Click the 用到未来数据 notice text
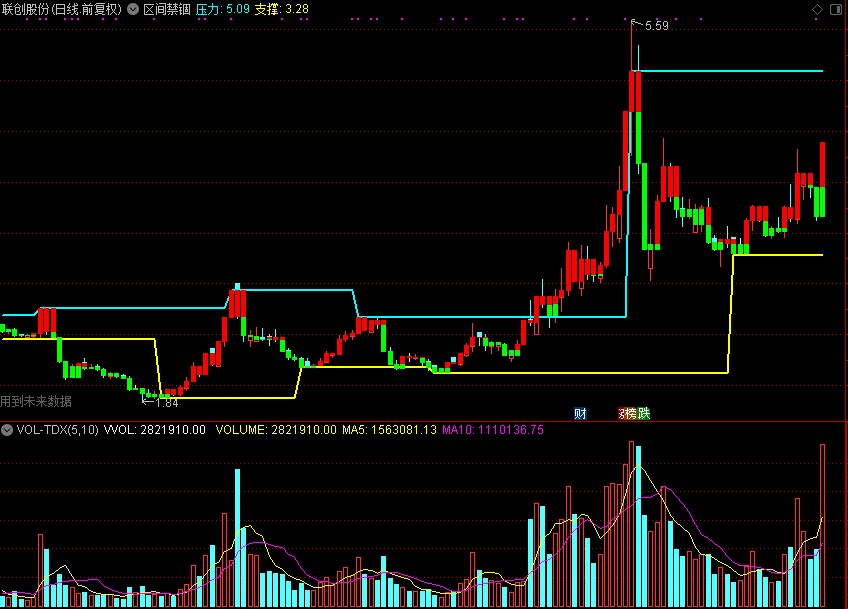848x609 pixels. 36,401
